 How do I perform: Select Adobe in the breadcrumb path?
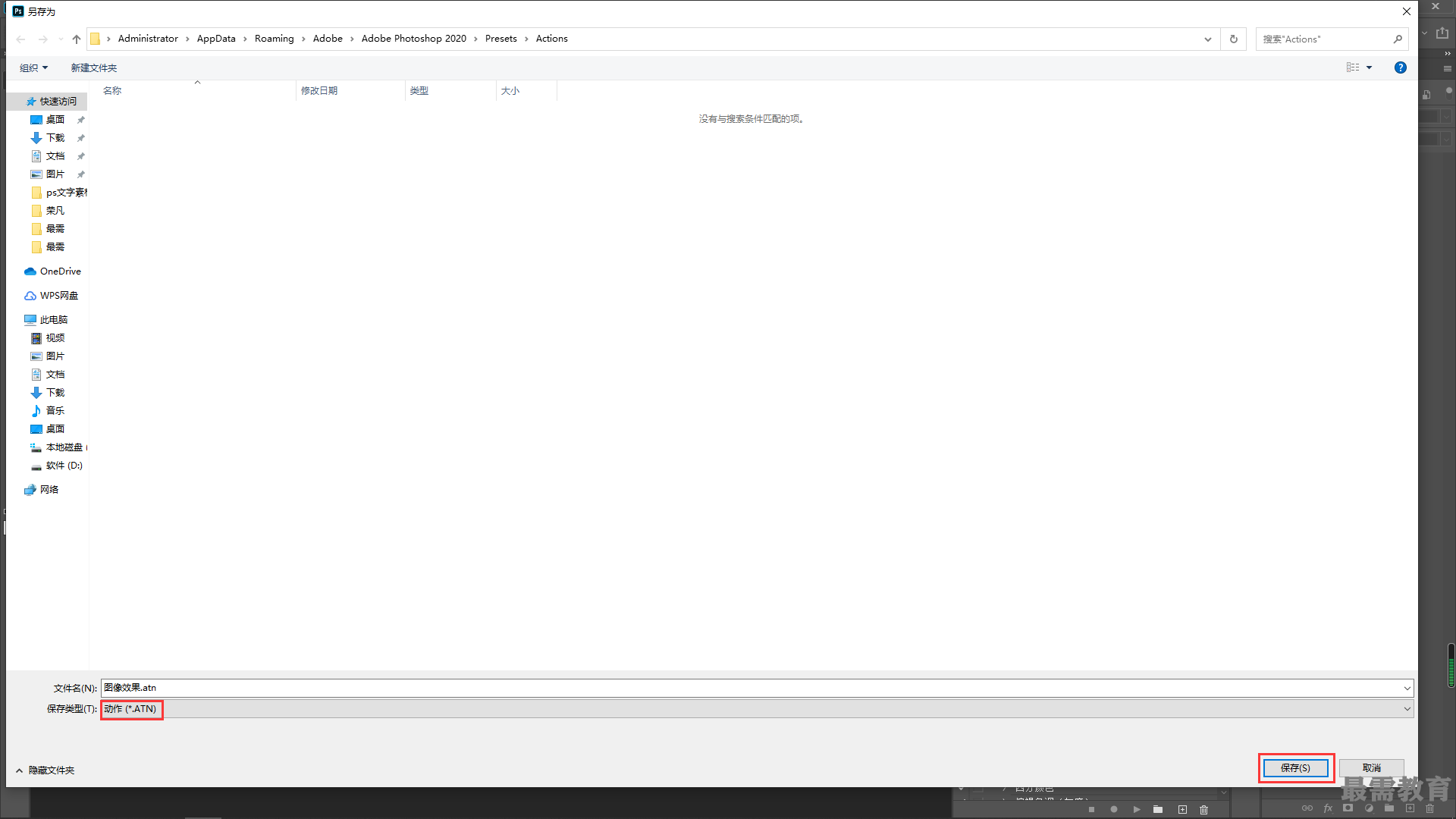coord(328,39)
